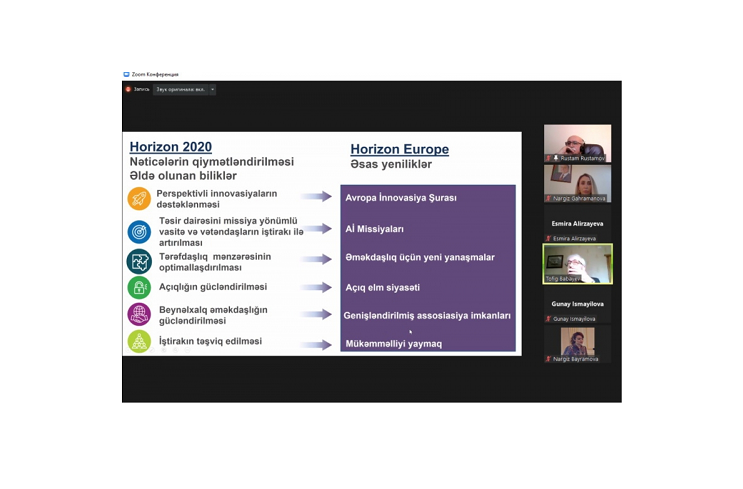Click the lime pyramid people icon on slide

[139, 341]
